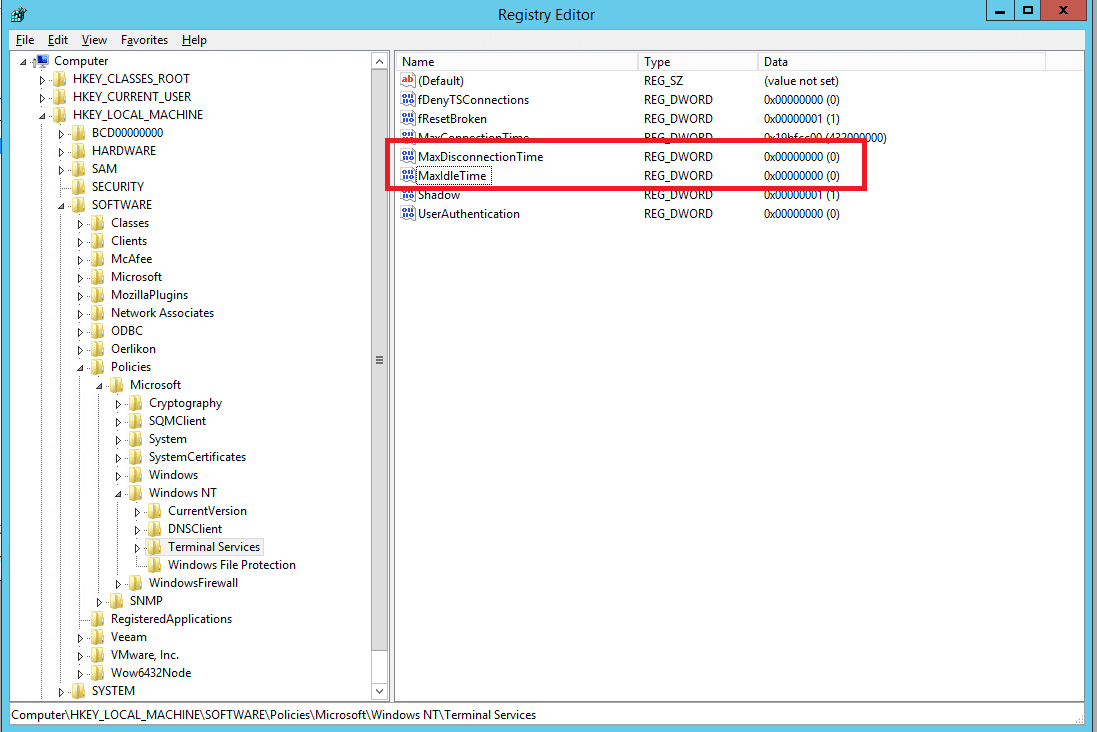This screenshot has height=732, width=1097.
Task: Select the MaxDisconnectionTime DWORD icon
Action: 408,156
